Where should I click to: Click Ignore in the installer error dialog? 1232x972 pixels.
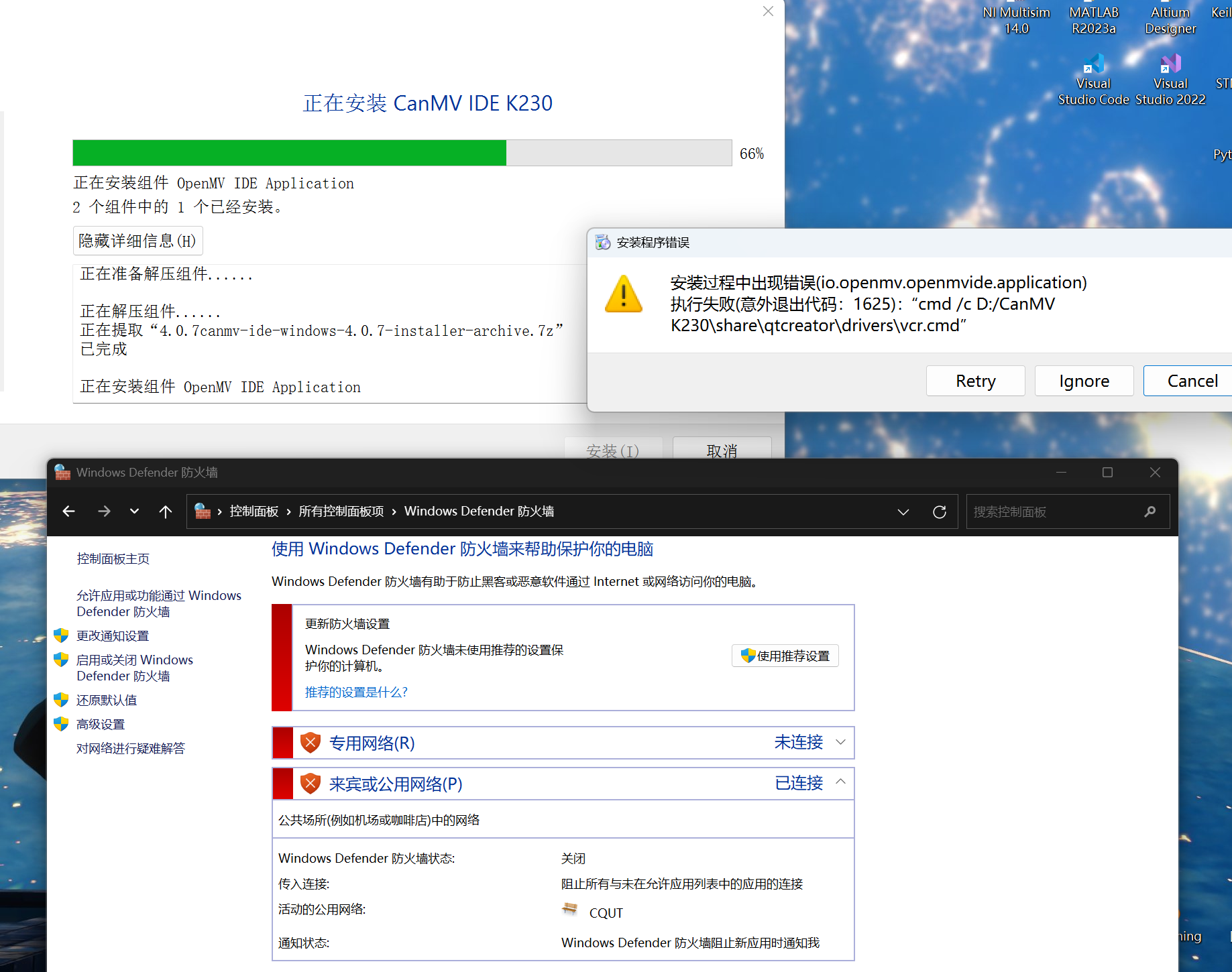pos(1084,381)
